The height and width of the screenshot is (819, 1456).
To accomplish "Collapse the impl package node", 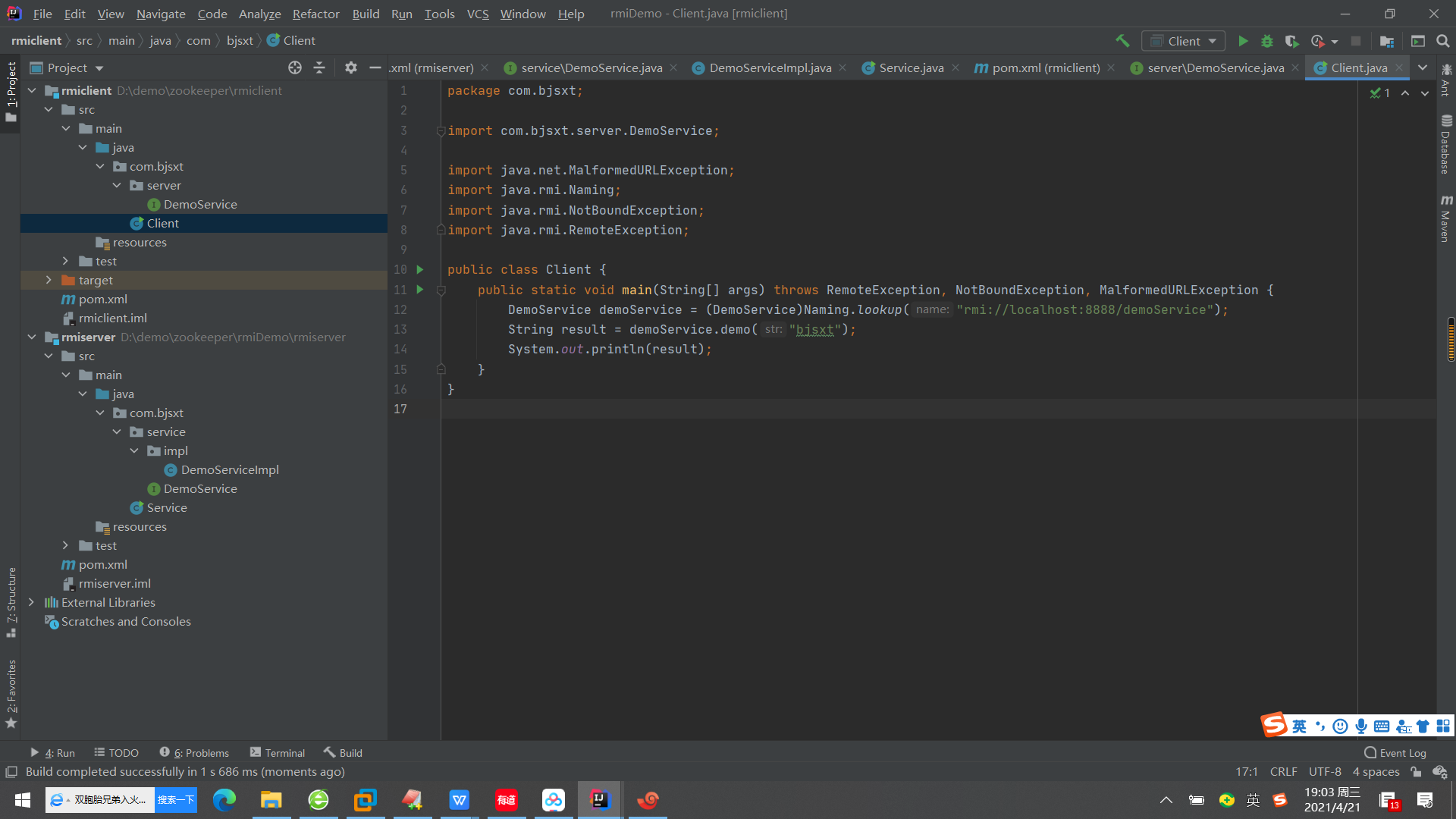I will (x=134, y=450).
